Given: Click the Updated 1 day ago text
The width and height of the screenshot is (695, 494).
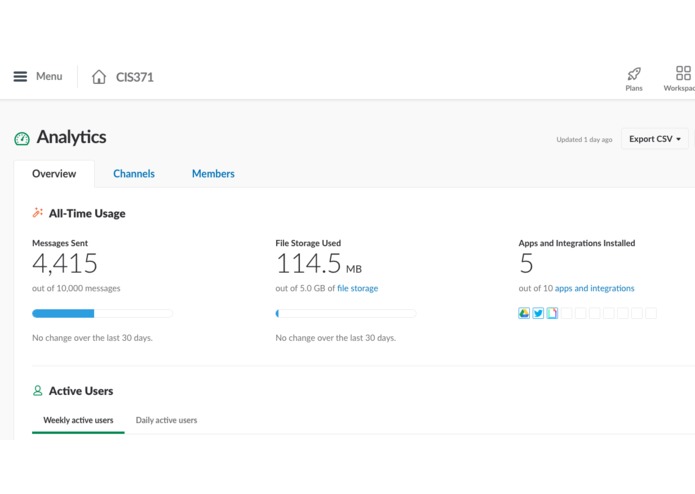Looking at the screenshot, I should (x=584, y=140).
